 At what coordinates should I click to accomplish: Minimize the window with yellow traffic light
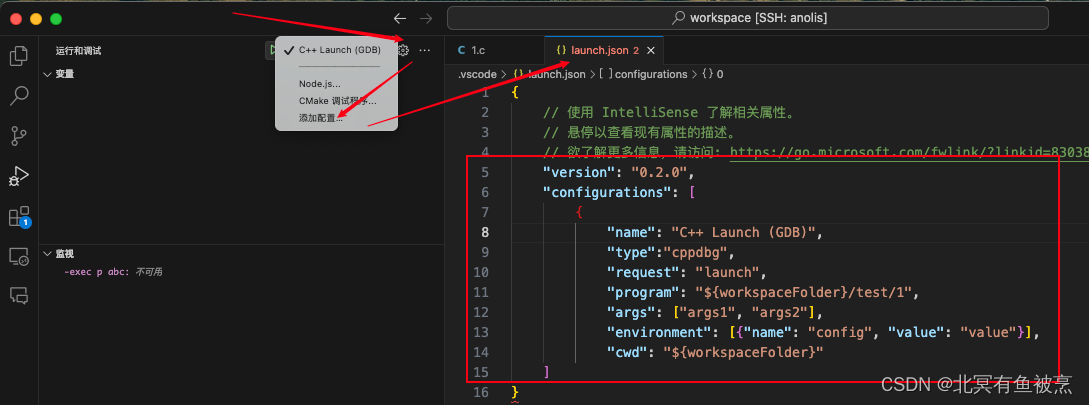(x=37, y=19)
